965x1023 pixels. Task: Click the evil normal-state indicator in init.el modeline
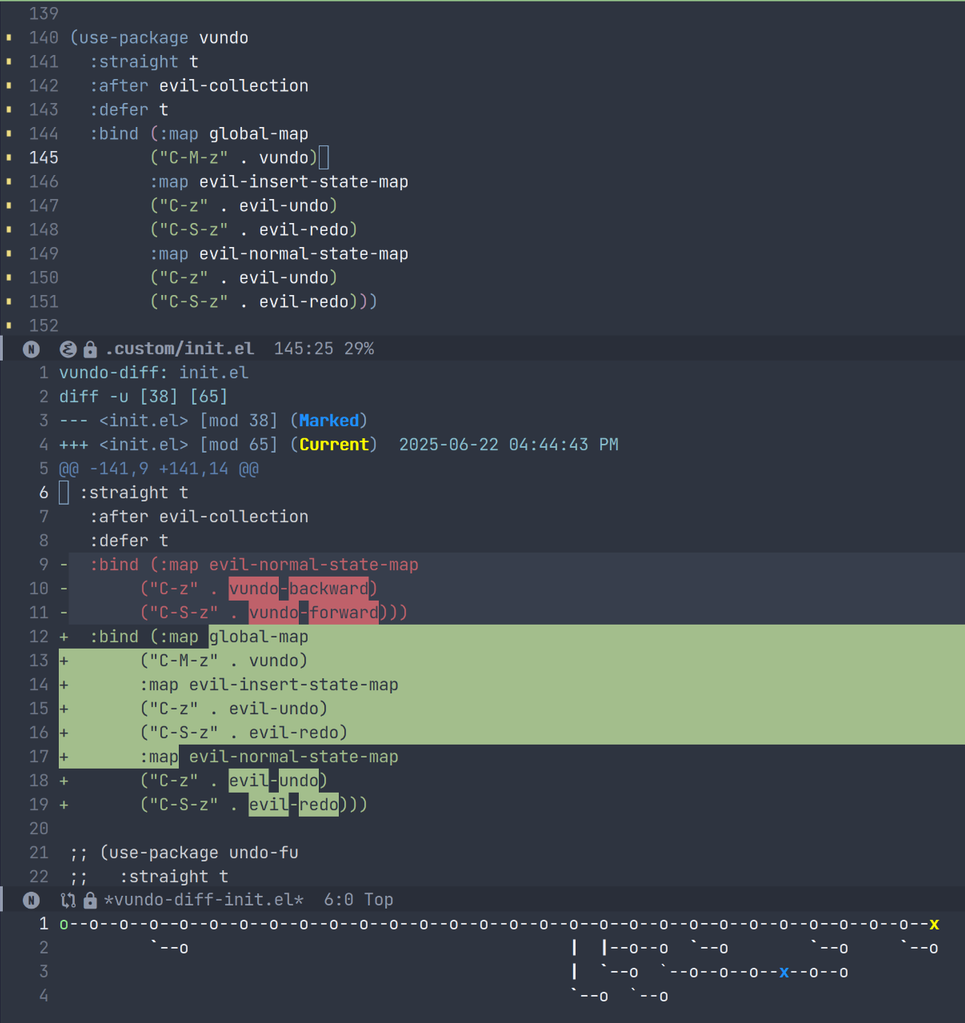coord(31,350)
